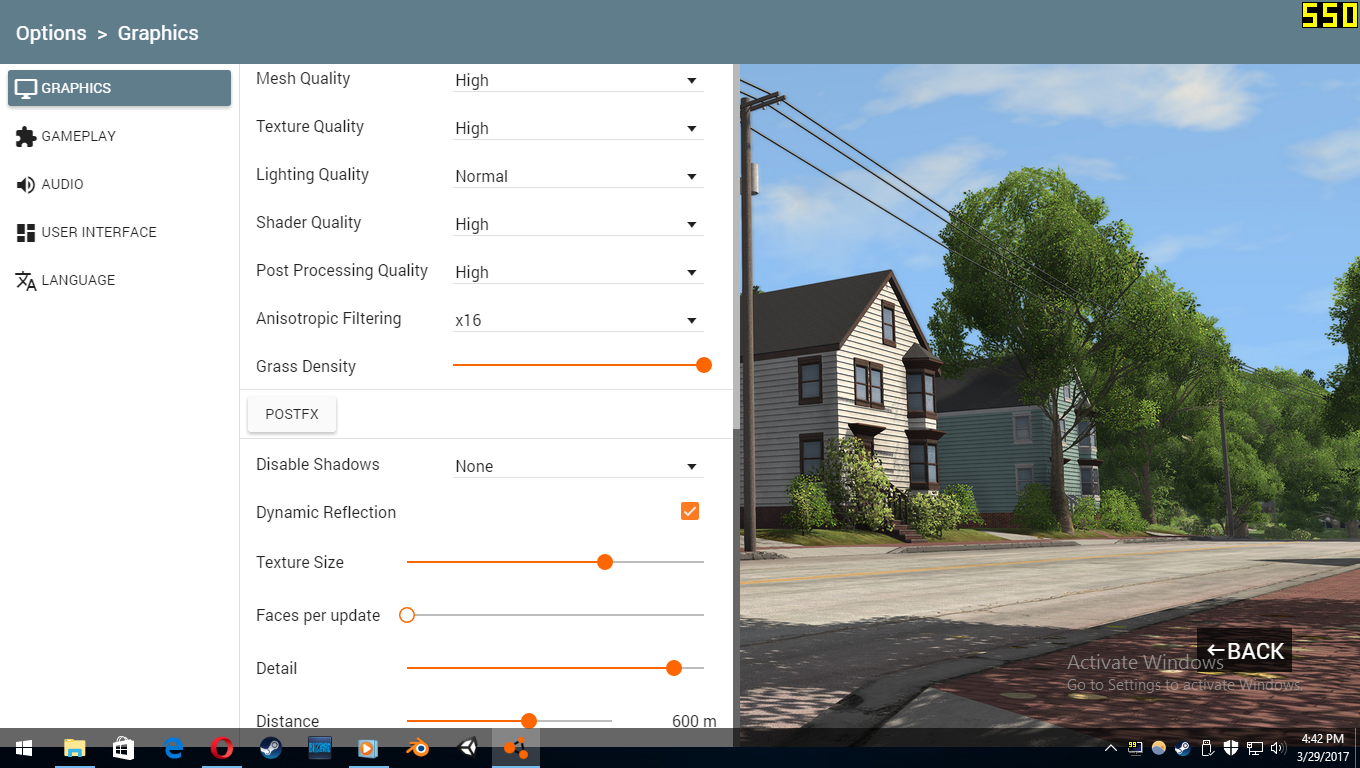Click BeamNG orange icon in taskbar

tap(516, 747)
